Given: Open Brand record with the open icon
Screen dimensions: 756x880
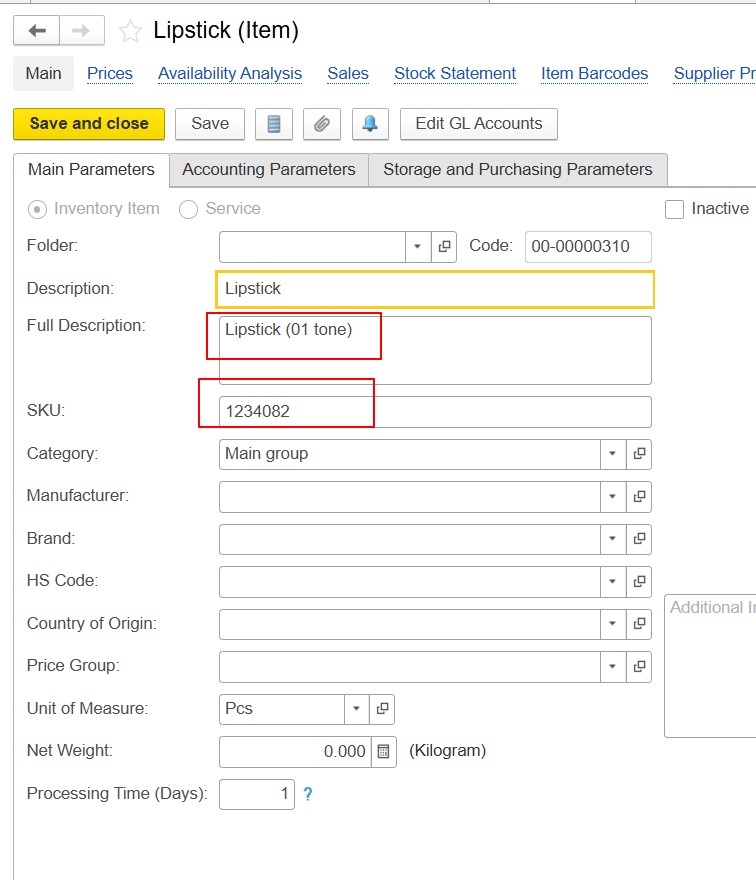Looking at the screenshot, I should click(x=639, y=539).
